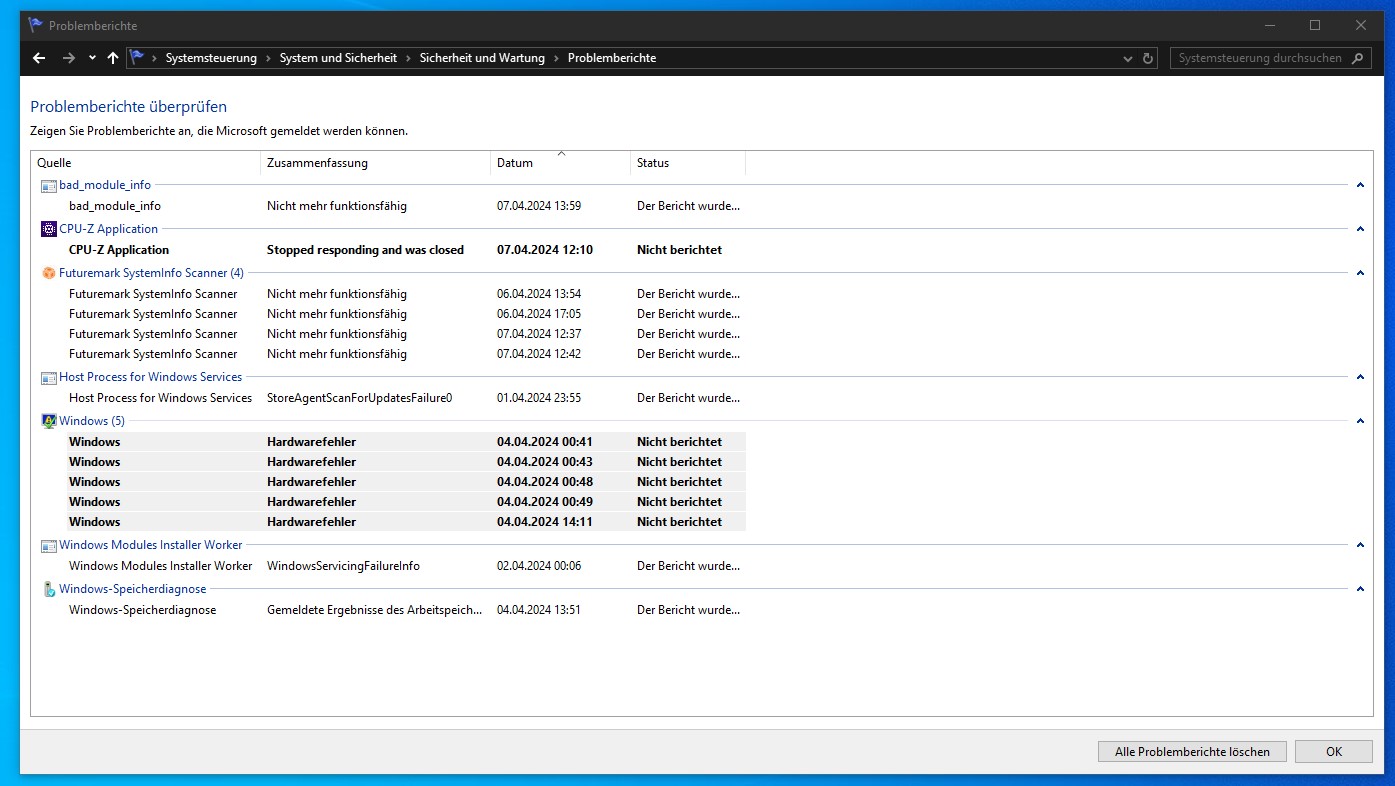Go up one level with up arrow
The width and height of the screenshot is (1395, 786).
[x=113, y=58]
